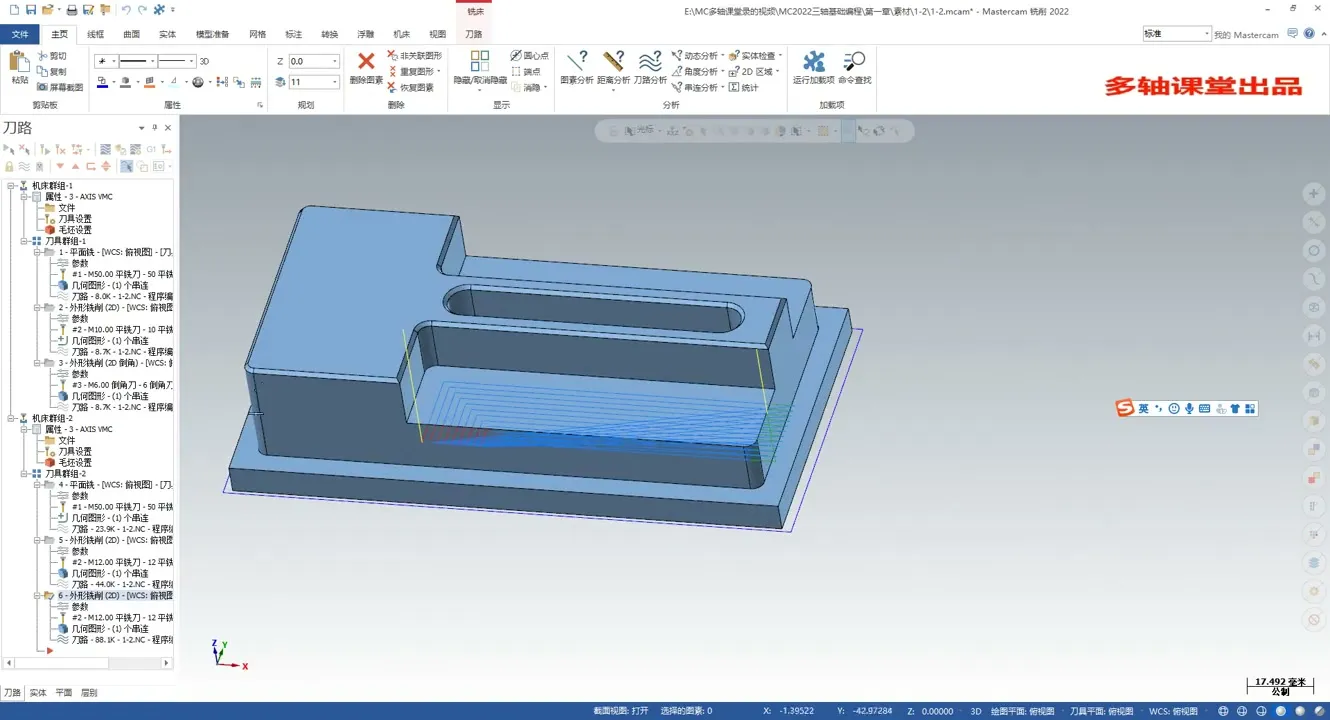Open the 文件 (File) menu
This screenshot has height=720, width=1330.
[20, 34]
